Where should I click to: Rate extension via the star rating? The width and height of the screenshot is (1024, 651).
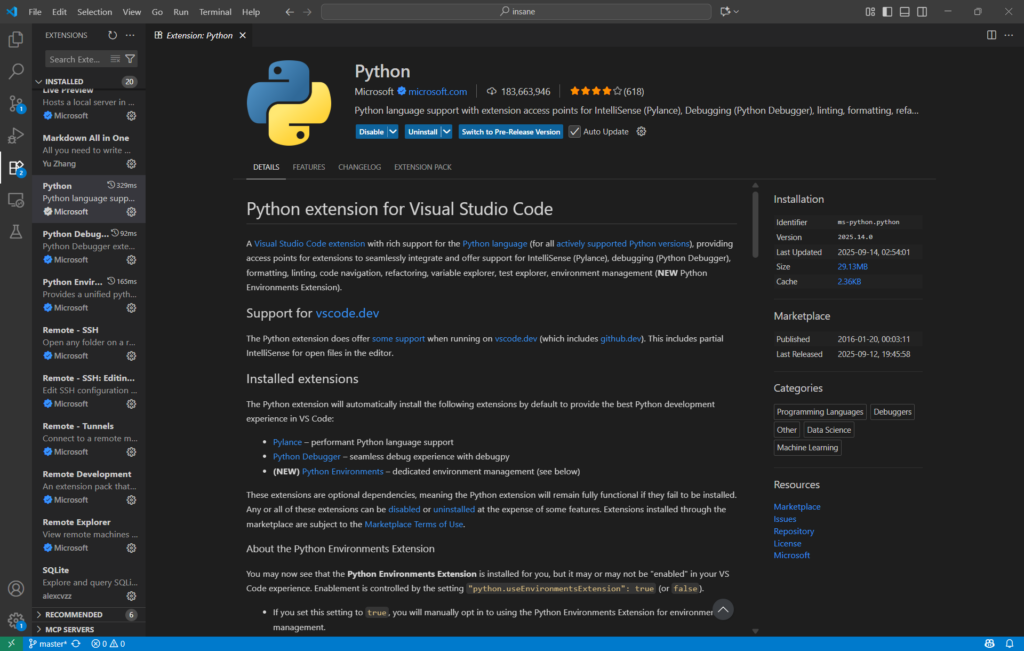pyautogui.click(x=595, y=91)
